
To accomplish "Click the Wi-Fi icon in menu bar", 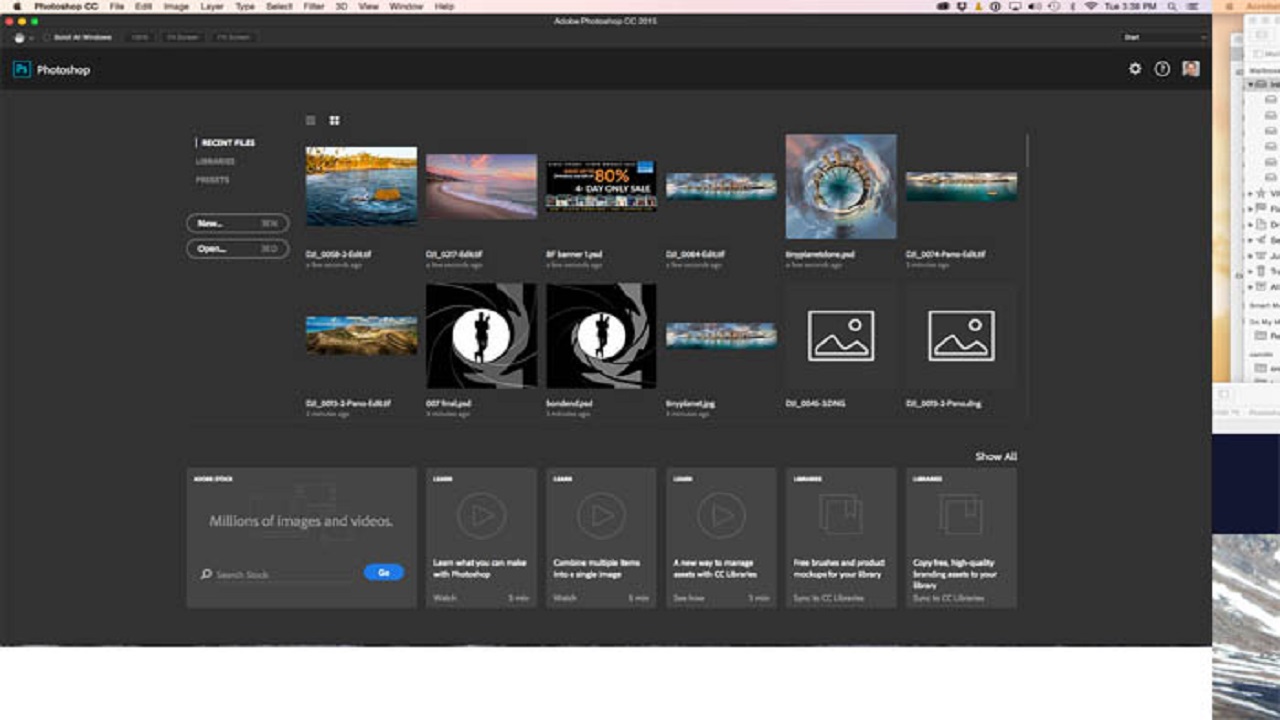I will [x=1091, y=6].
